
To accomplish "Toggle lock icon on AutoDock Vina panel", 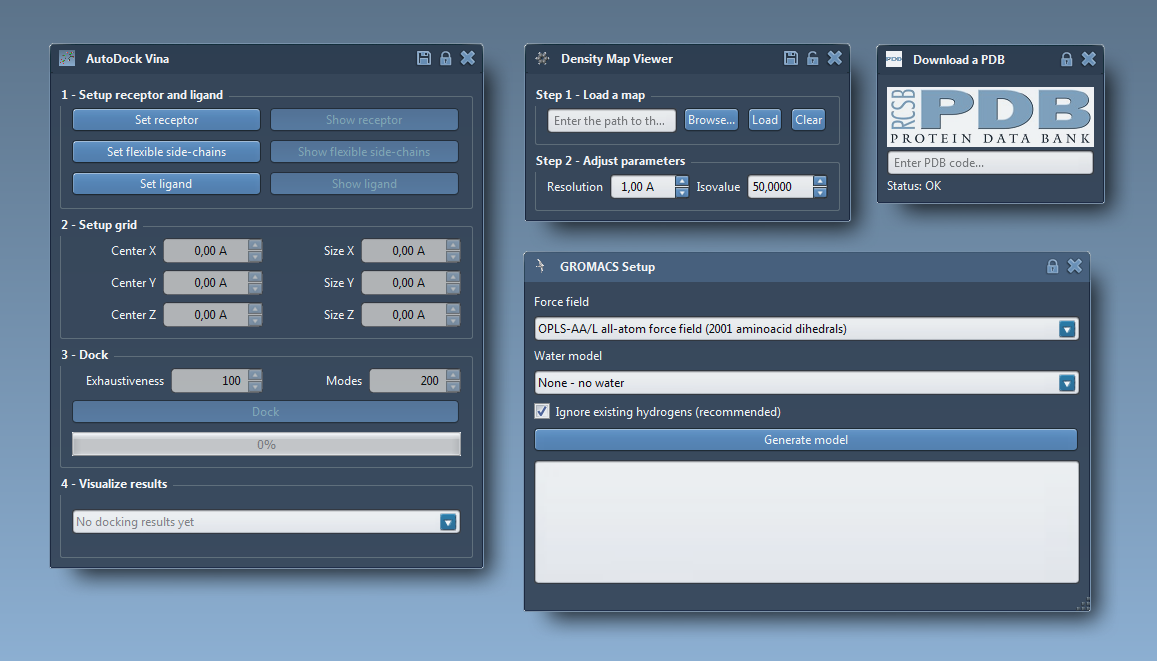I will (446, 58).
